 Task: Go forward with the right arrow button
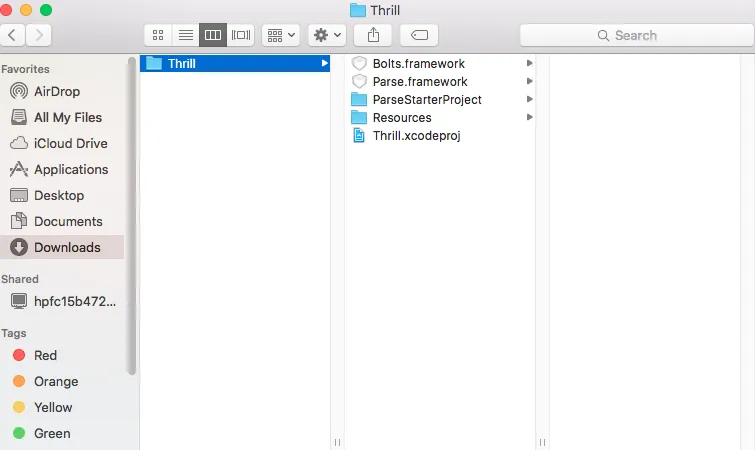pos(39,35)
